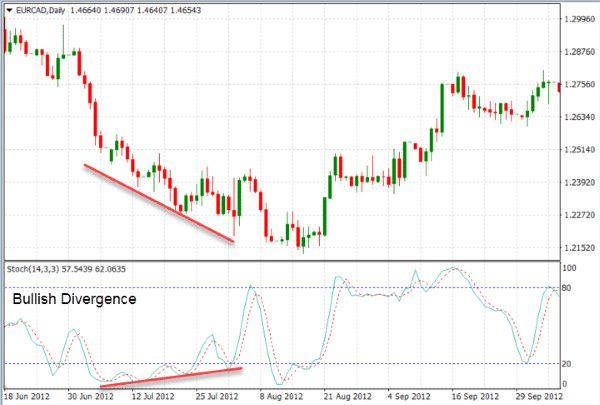Select the EURCAD,Daily chart title text
600x405 pixels.
point(42,9)
